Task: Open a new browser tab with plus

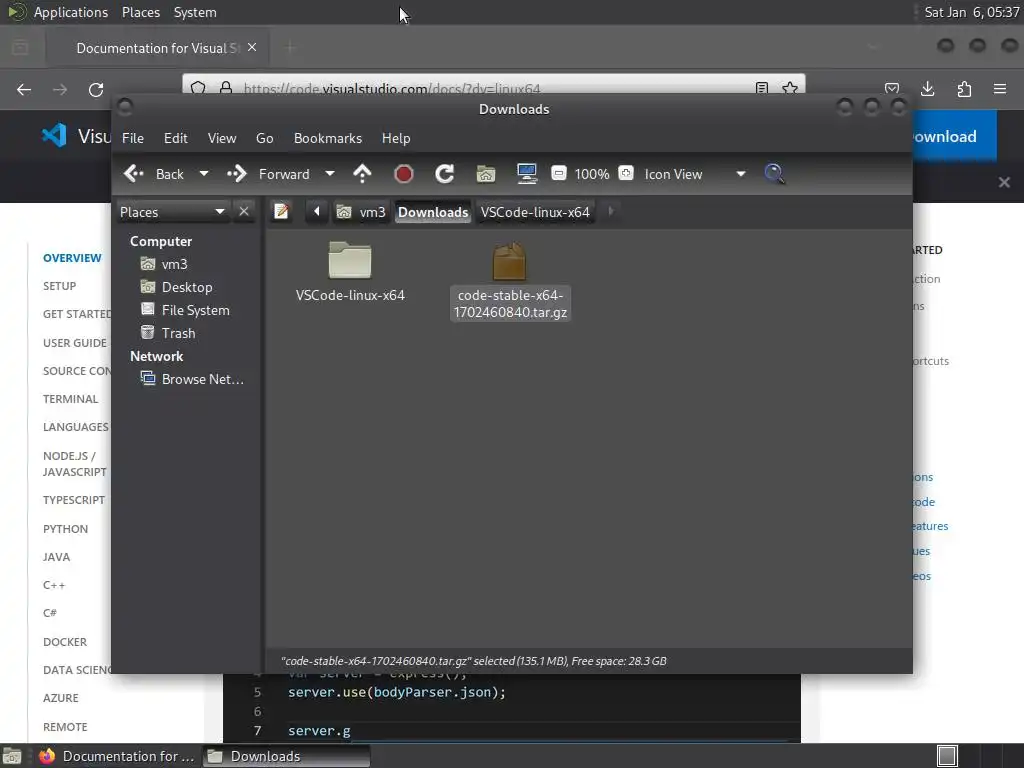Action: click(290, 48)
